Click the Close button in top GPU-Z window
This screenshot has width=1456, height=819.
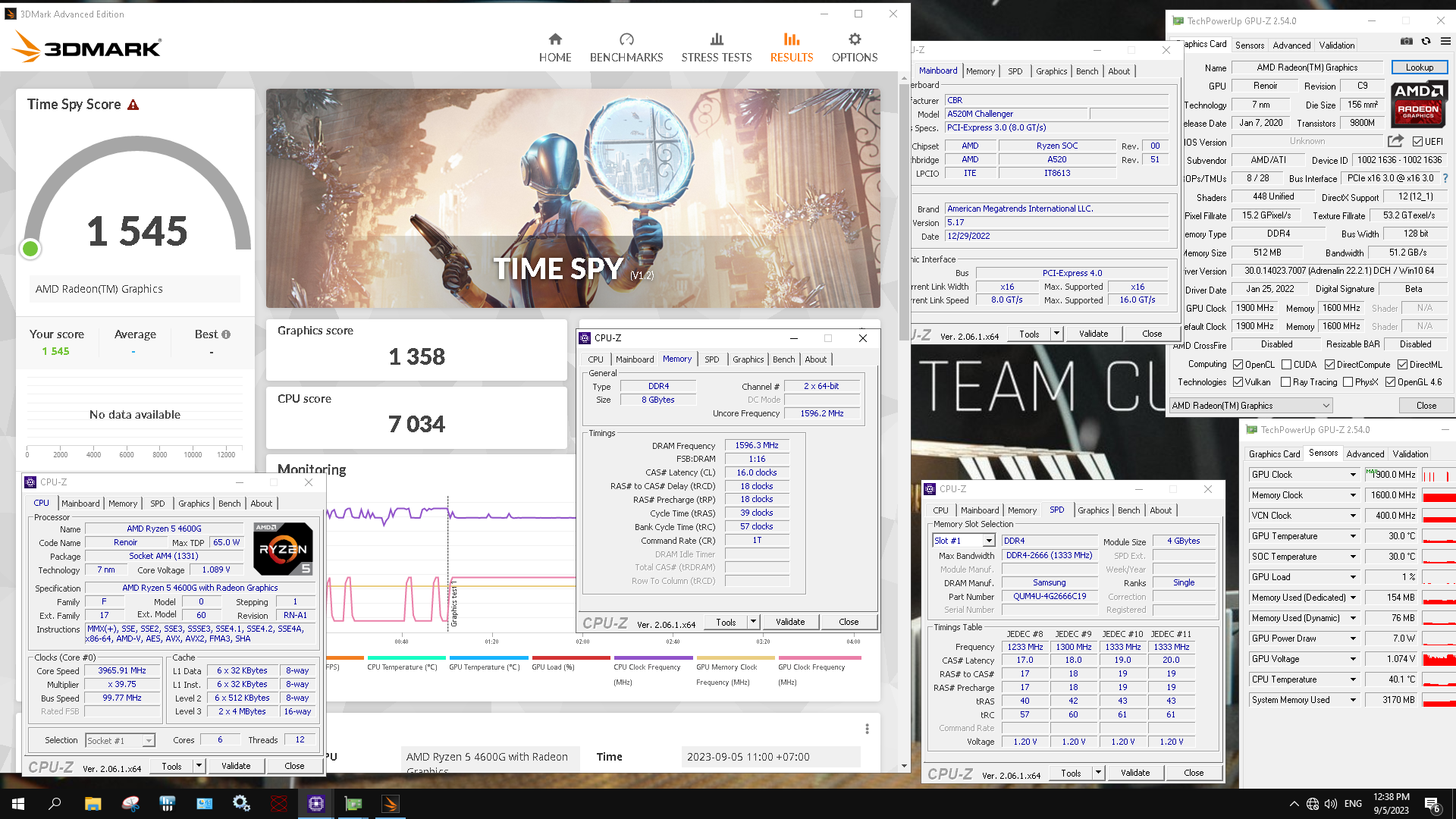[x=1426, y=406]
